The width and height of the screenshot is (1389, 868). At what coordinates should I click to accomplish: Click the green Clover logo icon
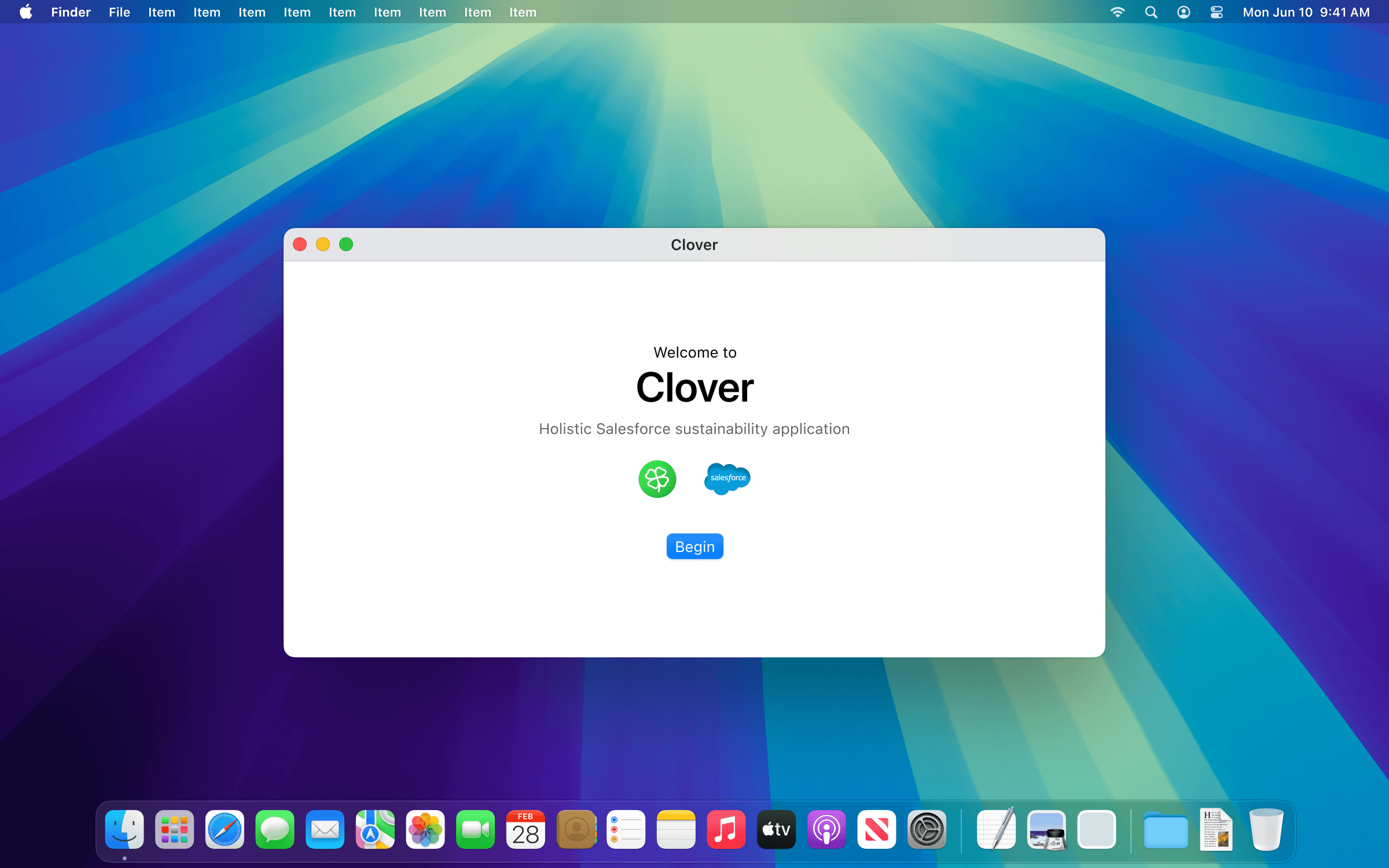click(657, 479)
